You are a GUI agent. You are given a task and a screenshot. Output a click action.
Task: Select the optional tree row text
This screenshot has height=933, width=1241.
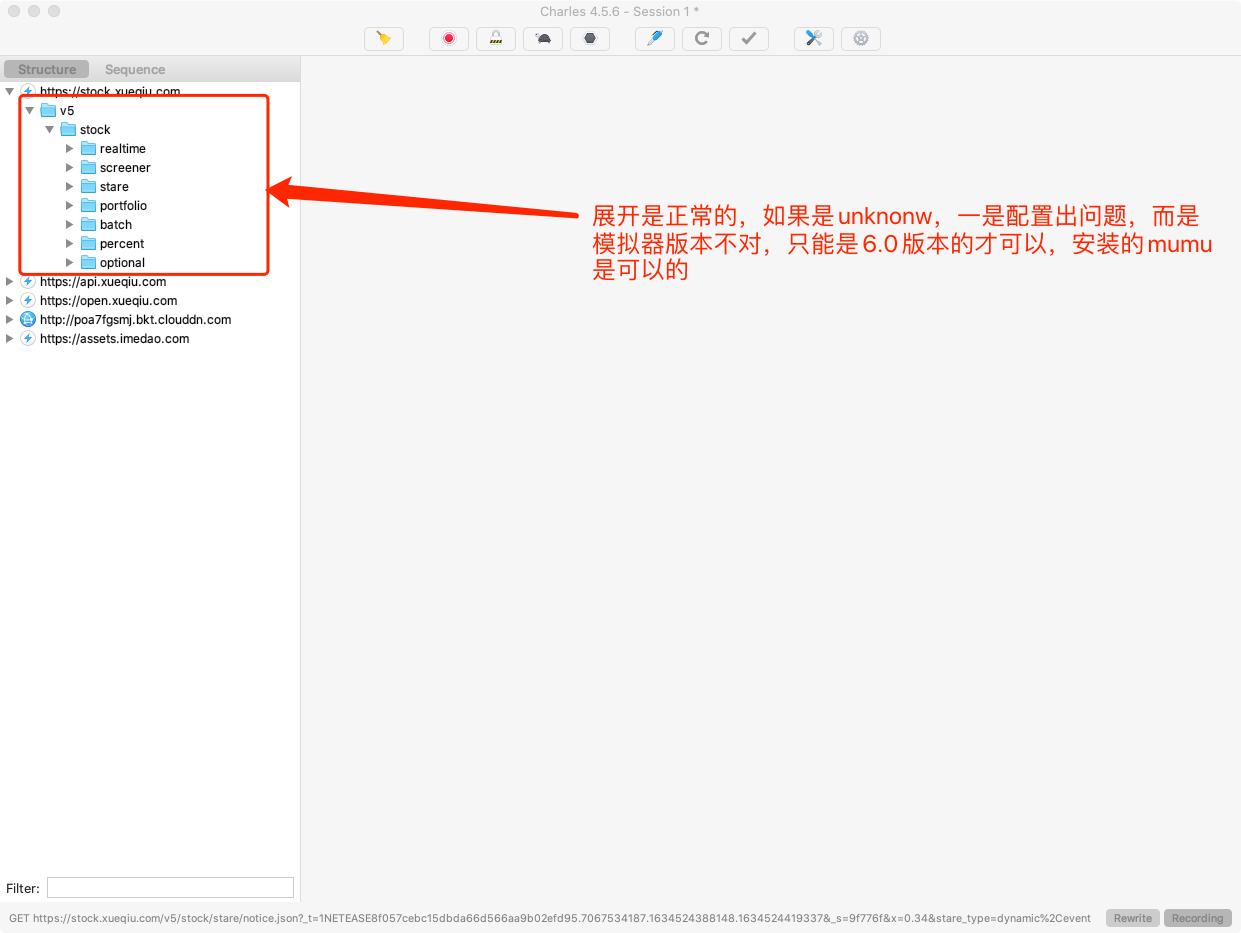[x=122, y=262]
